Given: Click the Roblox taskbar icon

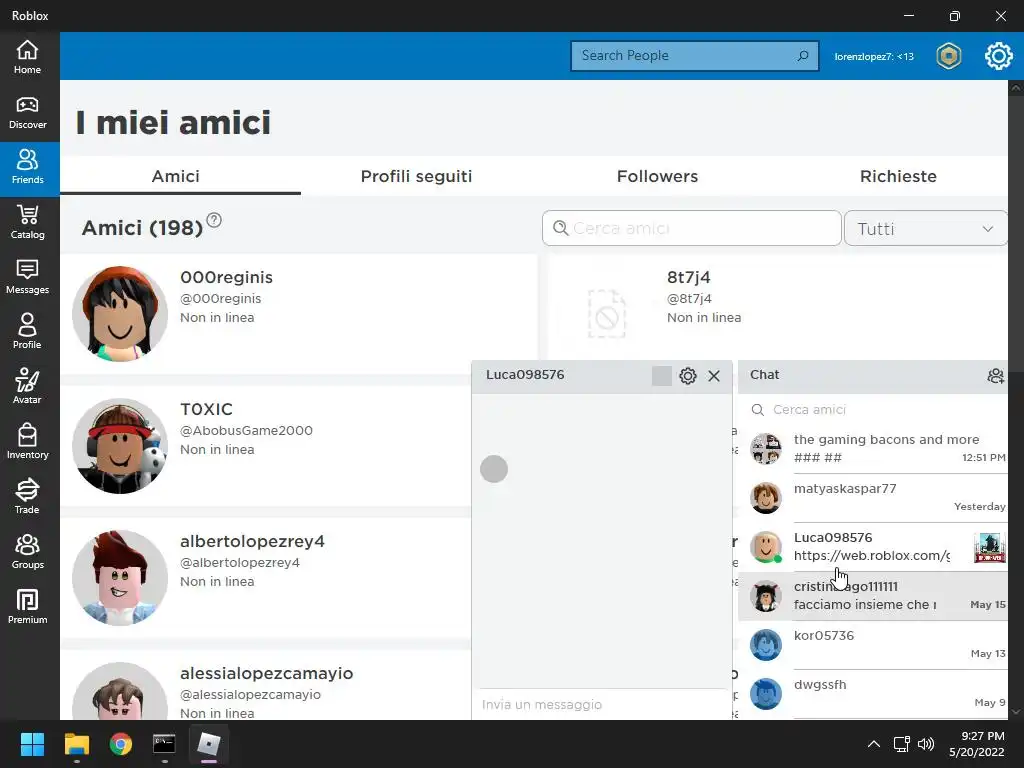Looking at the screenshot, I should click(x=208, y=744).
